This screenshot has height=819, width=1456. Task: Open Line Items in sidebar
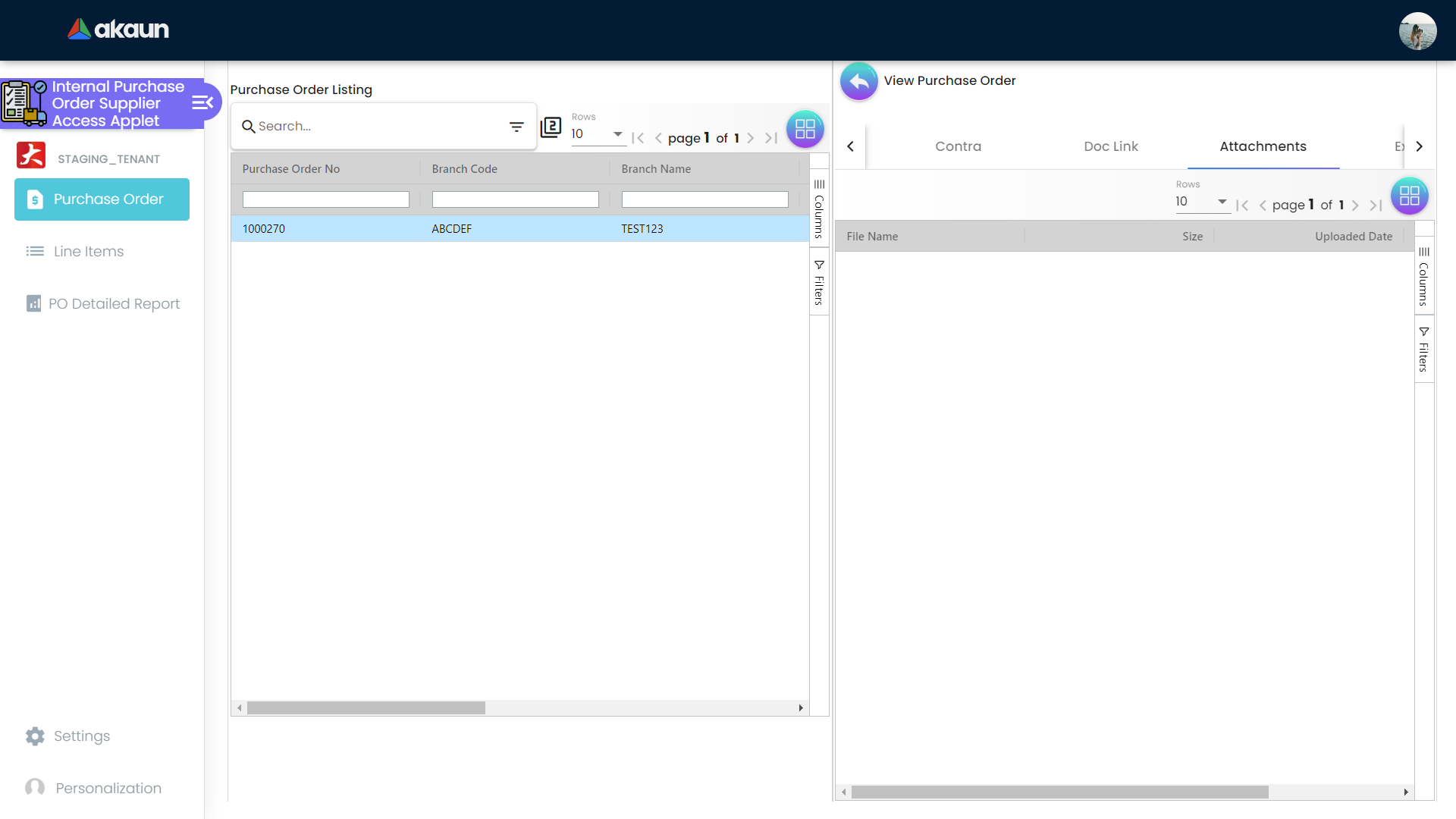(x=88, y=252)
